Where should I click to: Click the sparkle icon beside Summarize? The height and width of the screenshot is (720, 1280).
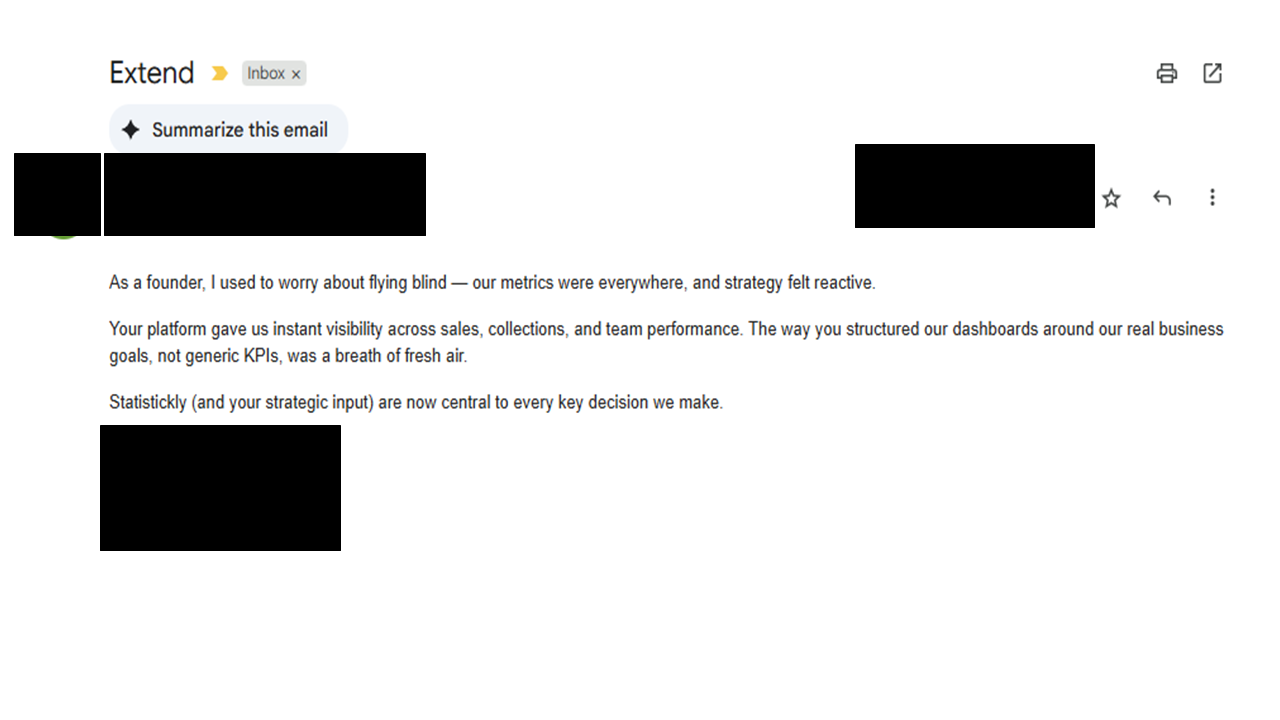[130, 130]
